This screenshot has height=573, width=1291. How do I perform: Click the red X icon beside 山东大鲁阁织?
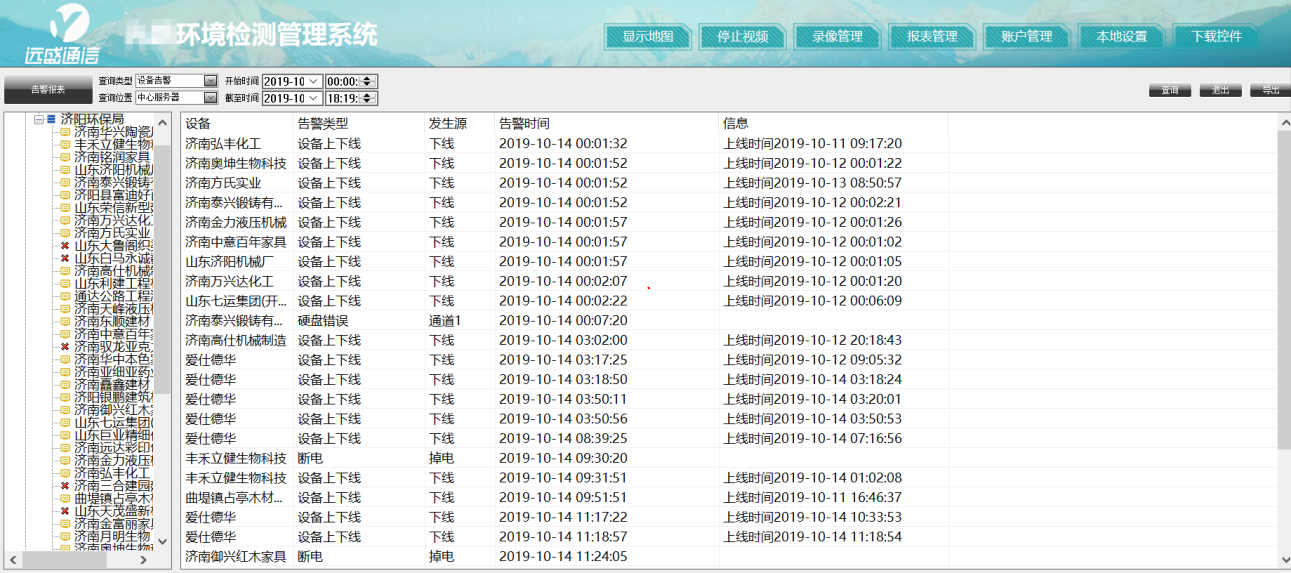coord(65,246)
